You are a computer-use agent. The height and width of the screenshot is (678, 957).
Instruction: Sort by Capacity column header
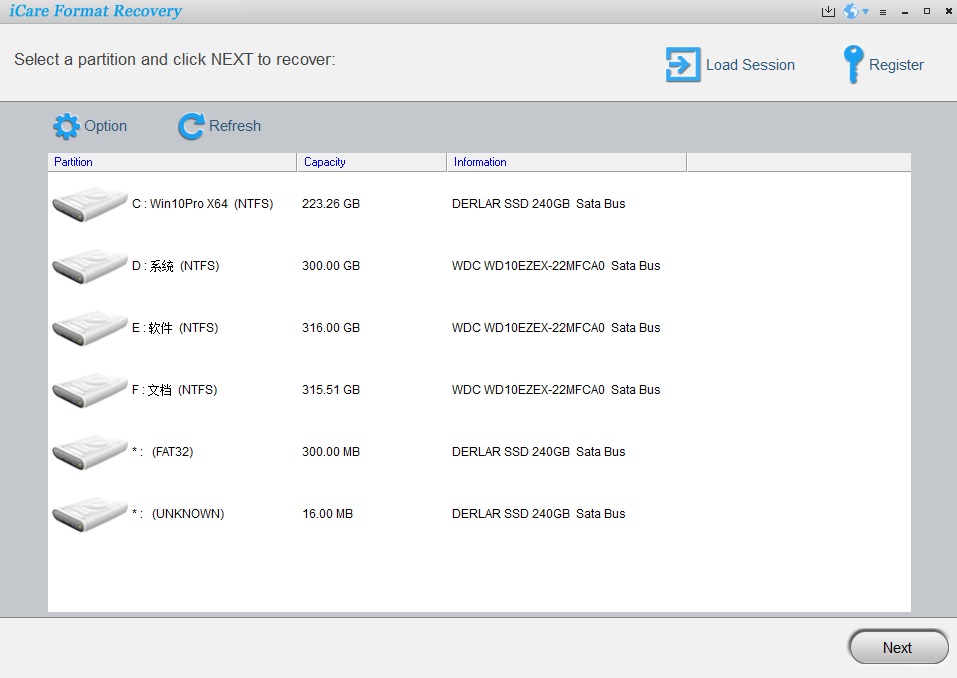[372, 162]
